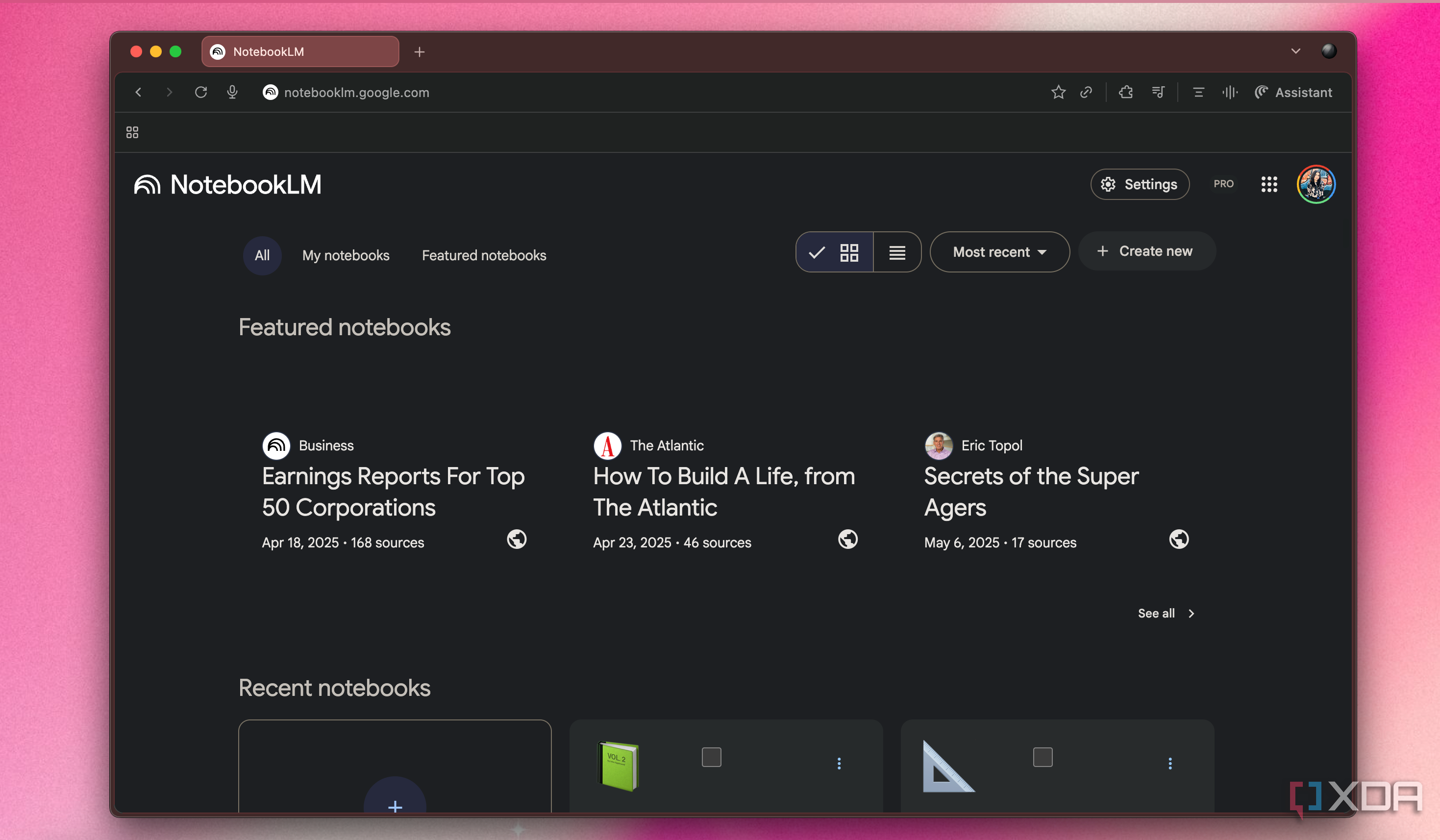Tick checkbox on green book notebook
Screen dimensions: 1440x840
coord(712,757)
